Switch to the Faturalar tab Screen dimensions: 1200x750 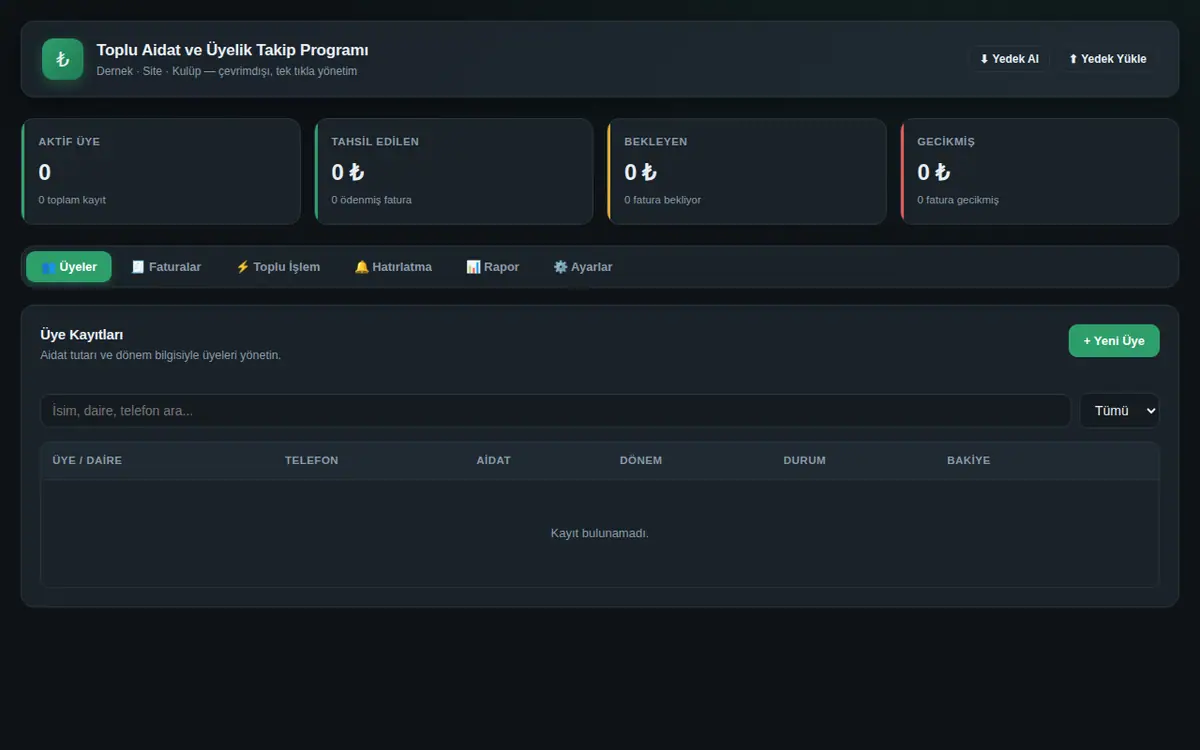click(x=166, y=267)
